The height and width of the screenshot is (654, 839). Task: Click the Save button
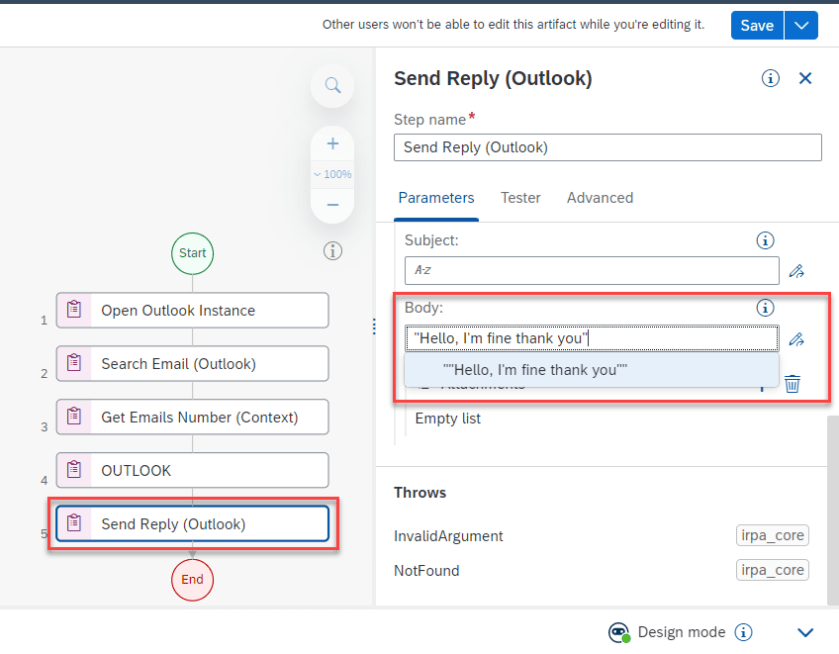757,25
